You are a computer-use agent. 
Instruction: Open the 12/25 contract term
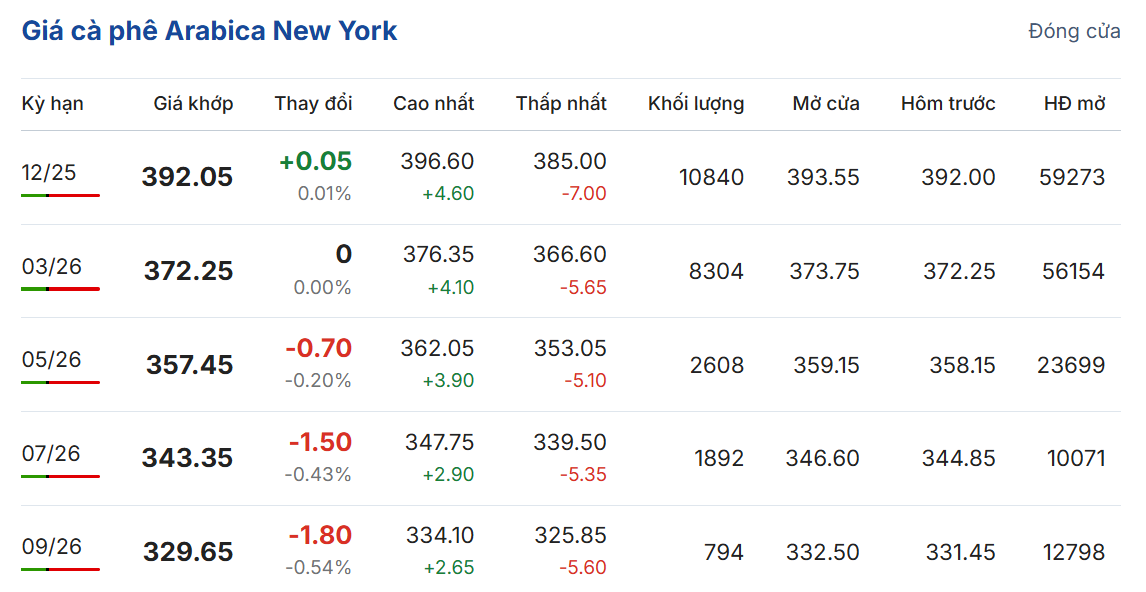click(49, 172)
